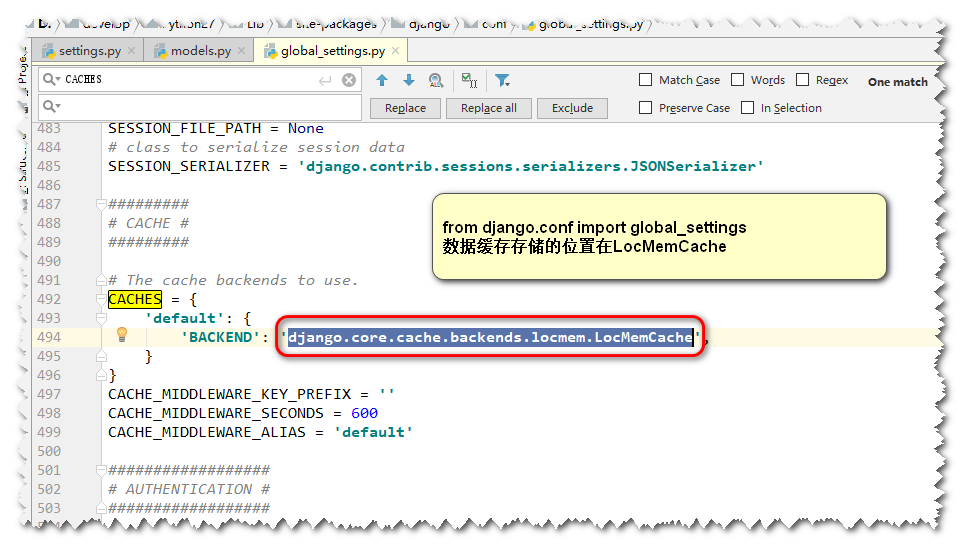This screenshot has width=963, height=546.
Task: Click the 'BACKEND' key on line 494
Action: point(220,337)
